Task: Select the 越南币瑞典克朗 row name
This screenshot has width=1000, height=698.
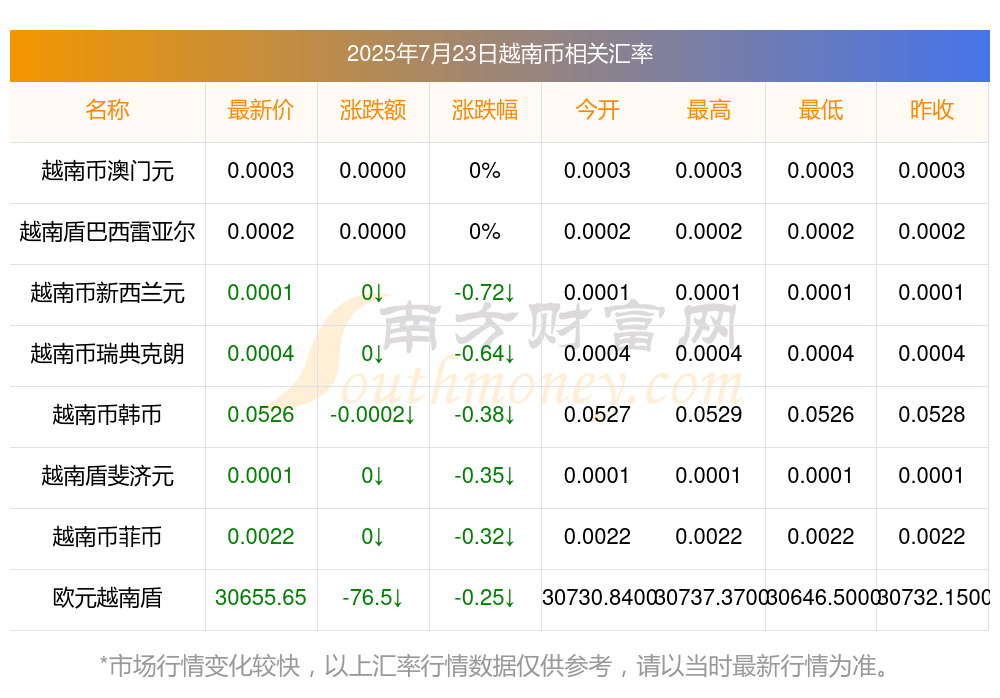Action: (107, 353)
